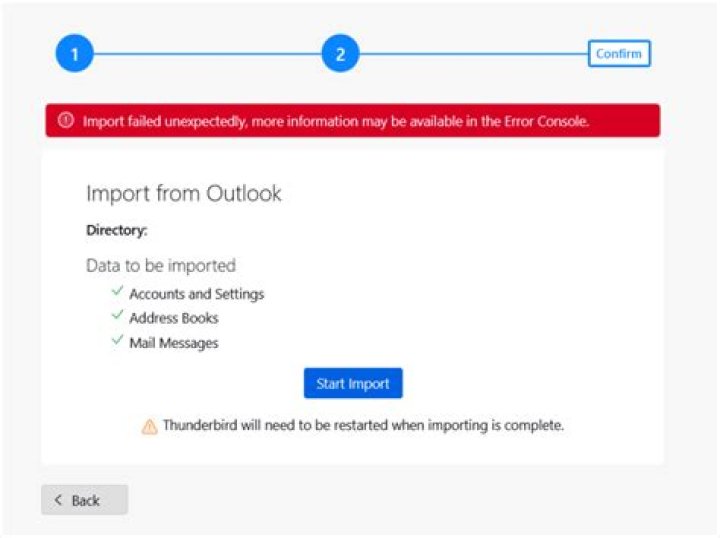Click checkmark beside Address Books
This screenshot has height=538, width=720.
pyautogui.click(x=118, y=315)
